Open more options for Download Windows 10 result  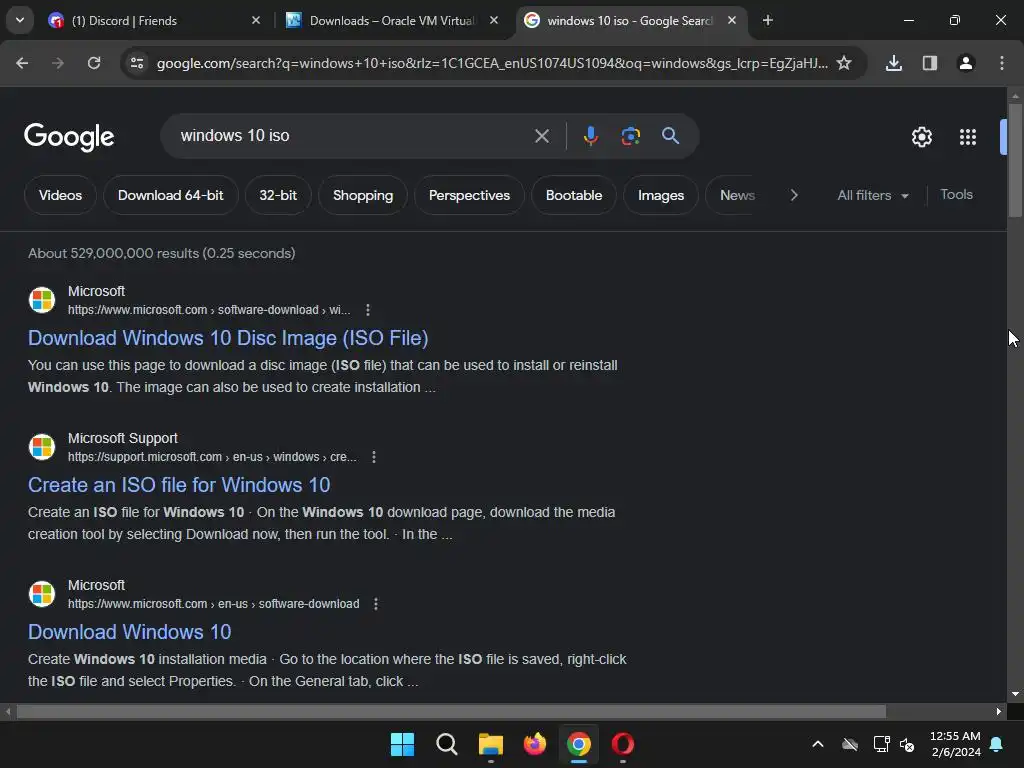point(376,603)
